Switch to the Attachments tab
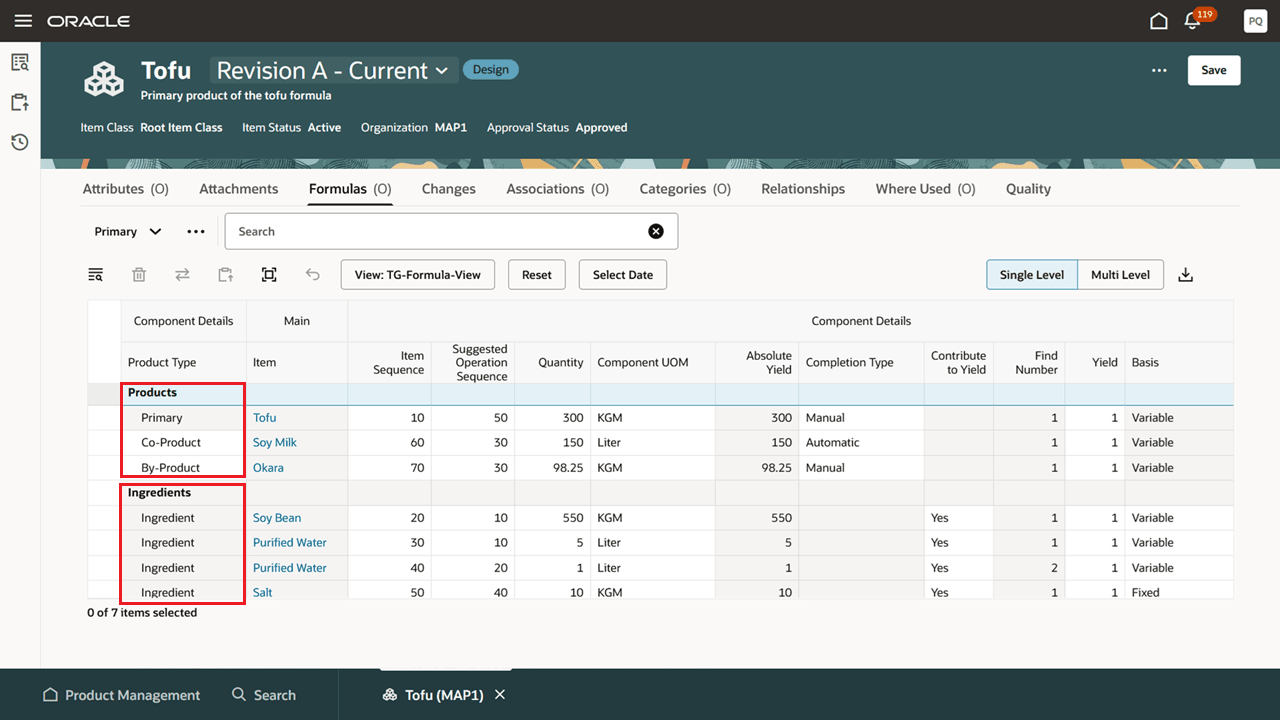This screenshot has width=1280, height=720. [x=238, y=189]
